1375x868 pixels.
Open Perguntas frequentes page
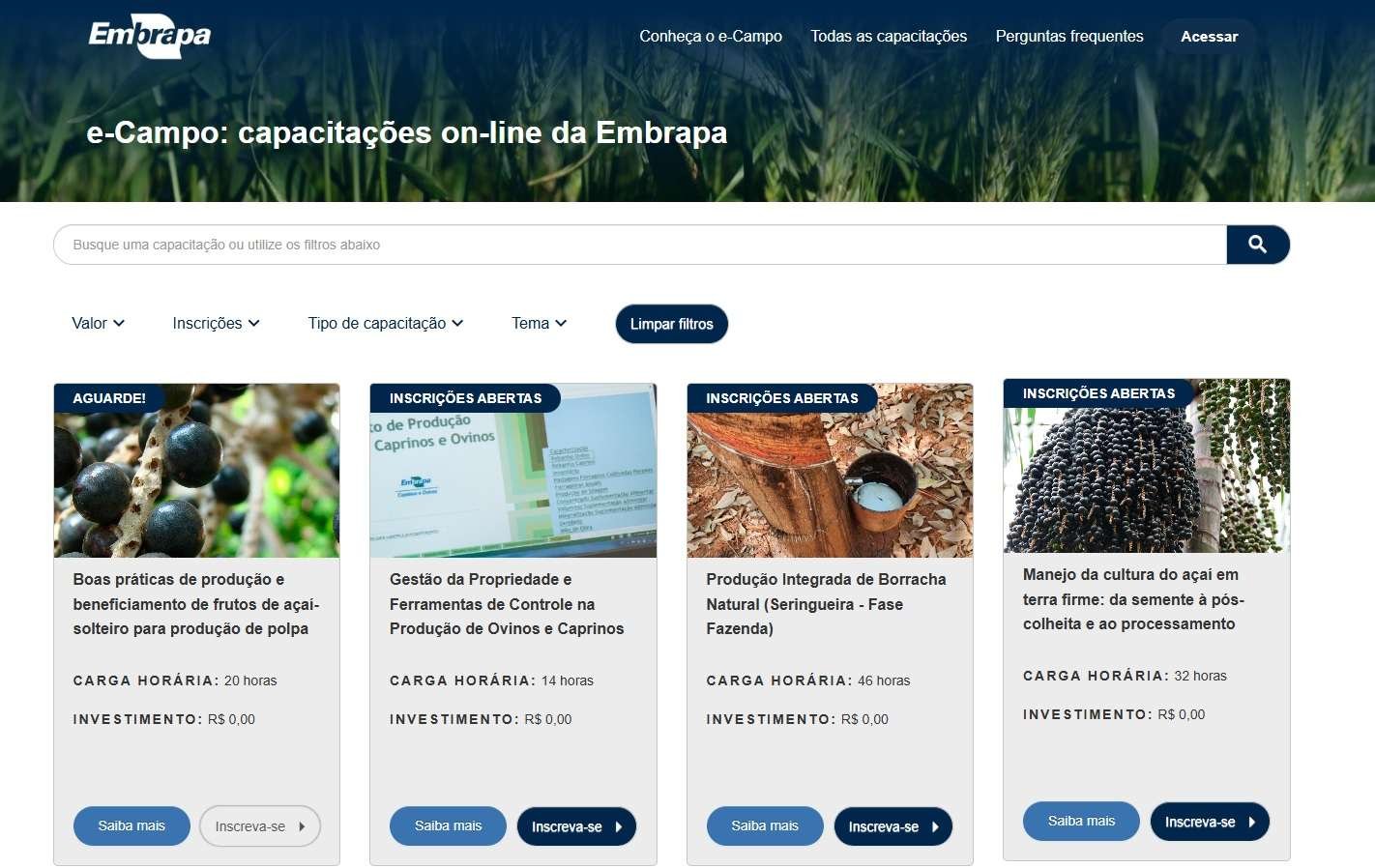1069,36
